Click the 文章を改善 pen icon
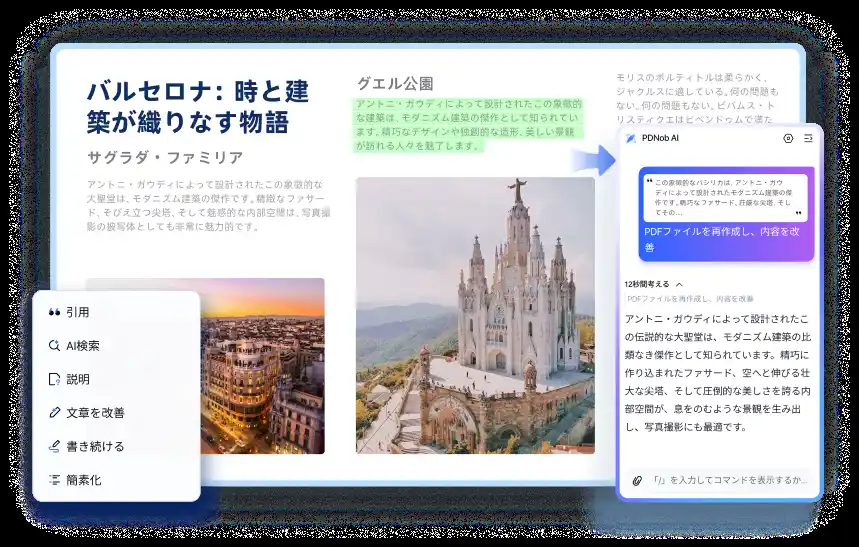This screenshot has width=859, height=547. (x=55, y=413)
